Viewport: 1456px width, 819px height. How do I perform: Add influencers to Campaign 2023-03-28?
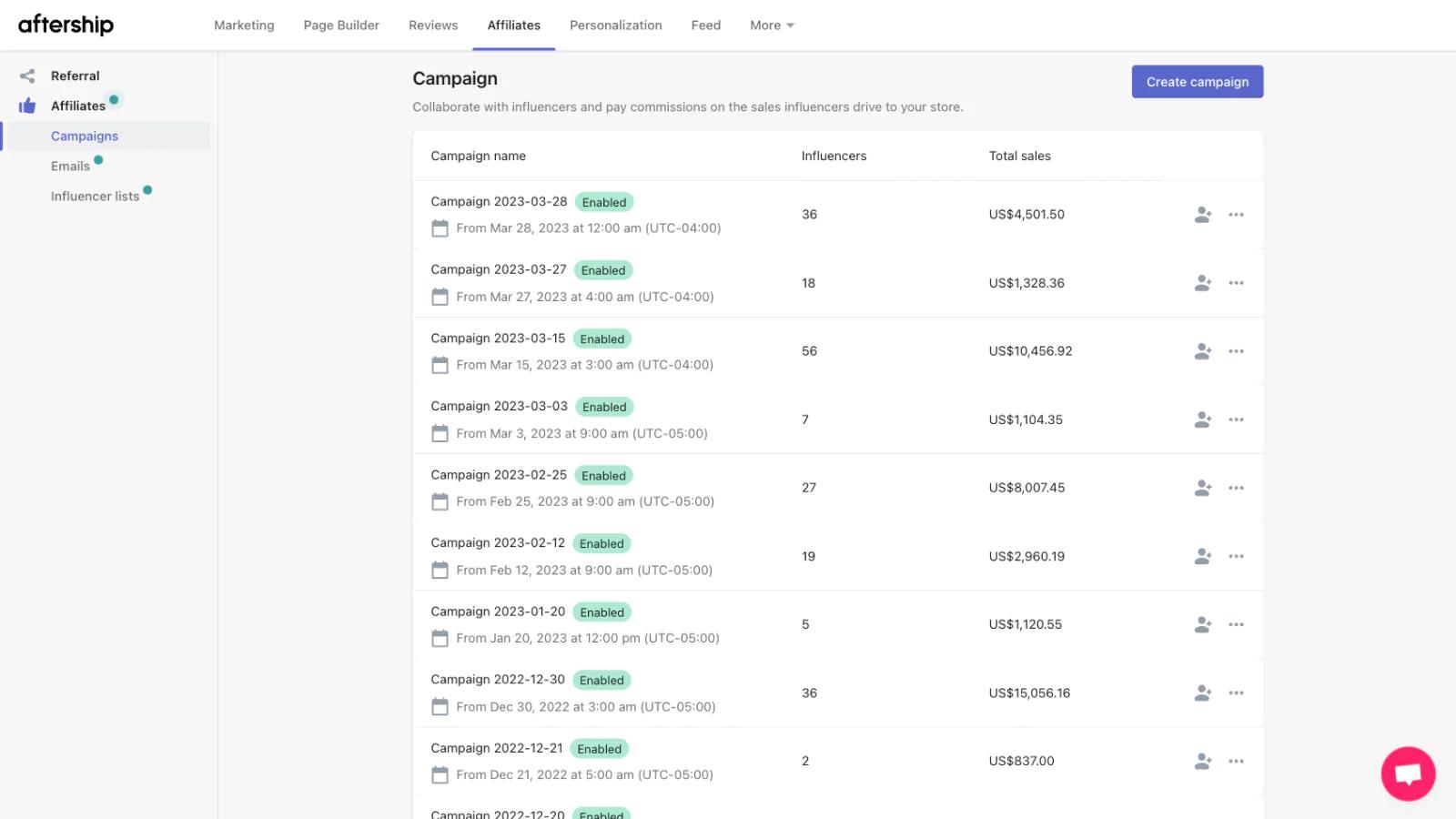point(1202,215)
